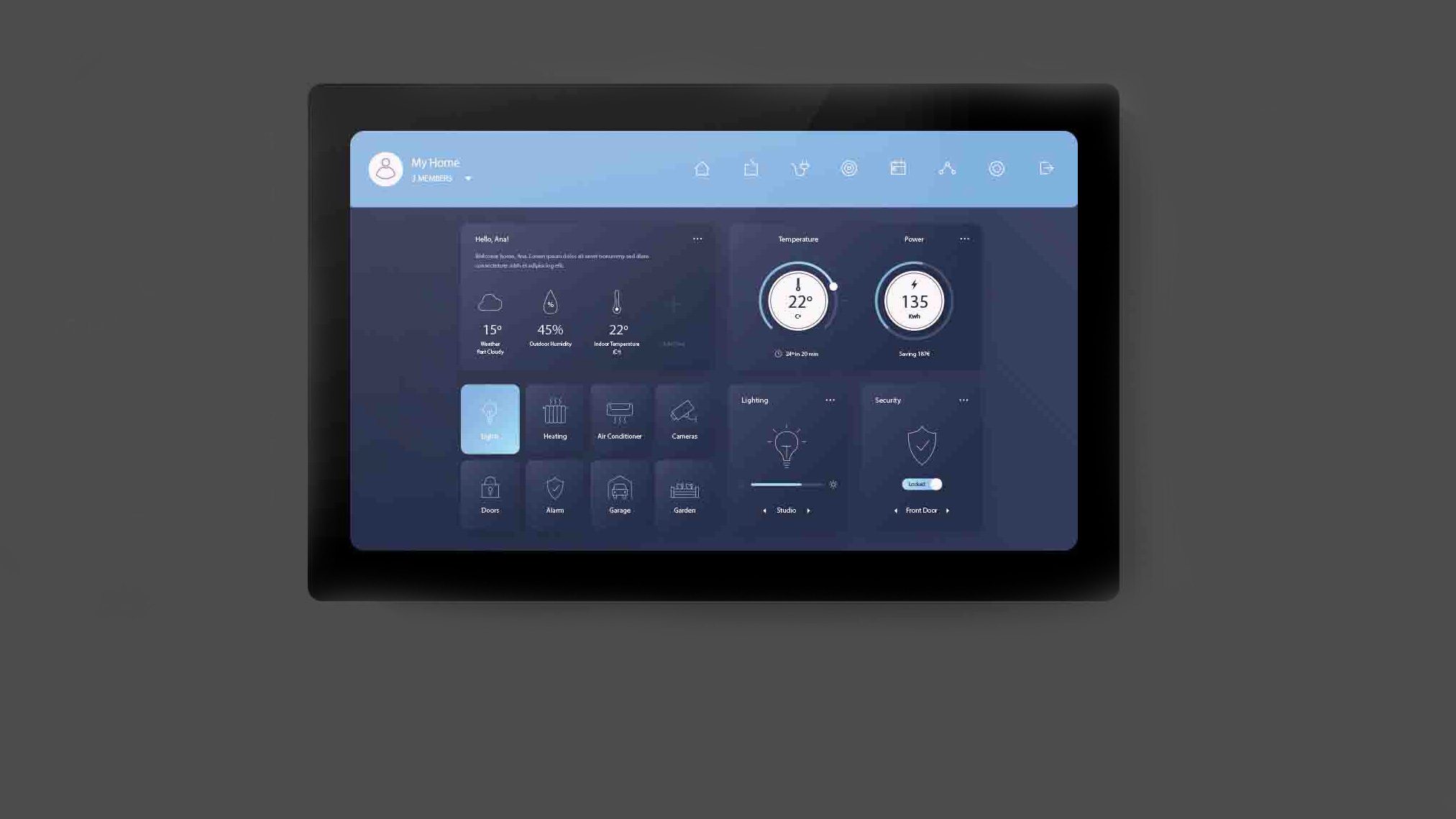The height and width of the screenshot is (819, 1456).
Task: Toggle the Security locked status switch
Action: point(921,484)
